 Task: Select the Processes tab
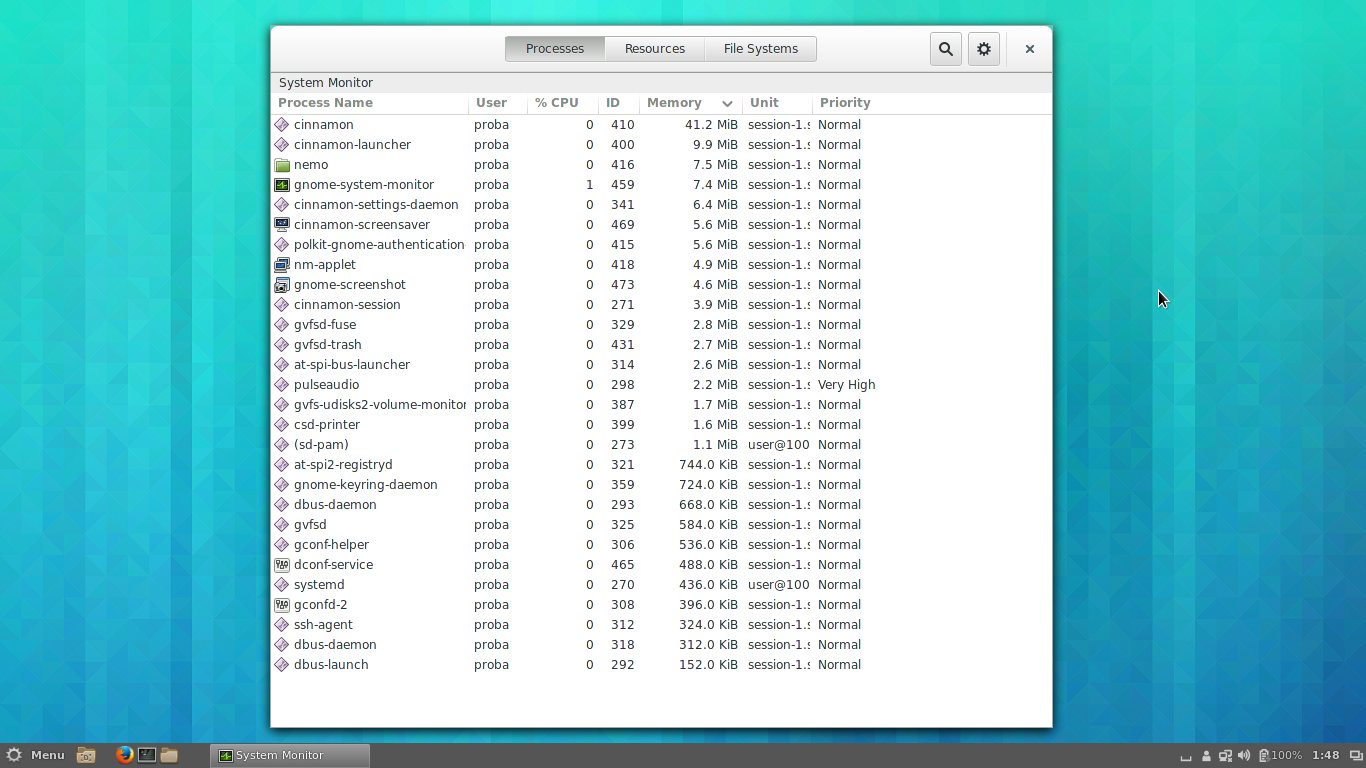click(555, 49)
